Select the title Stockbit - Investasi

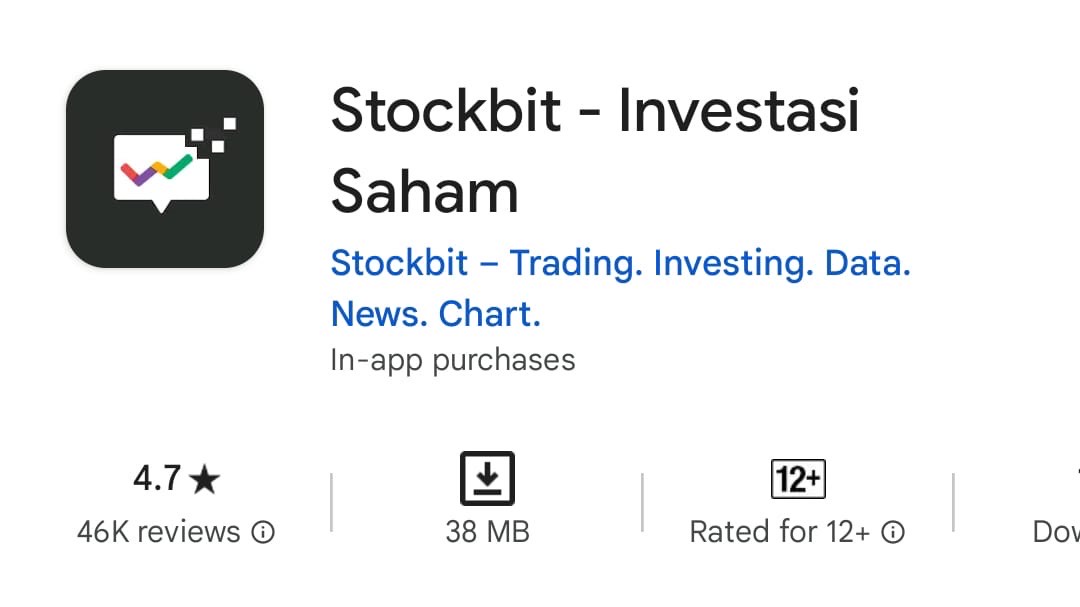coord(595,110)
